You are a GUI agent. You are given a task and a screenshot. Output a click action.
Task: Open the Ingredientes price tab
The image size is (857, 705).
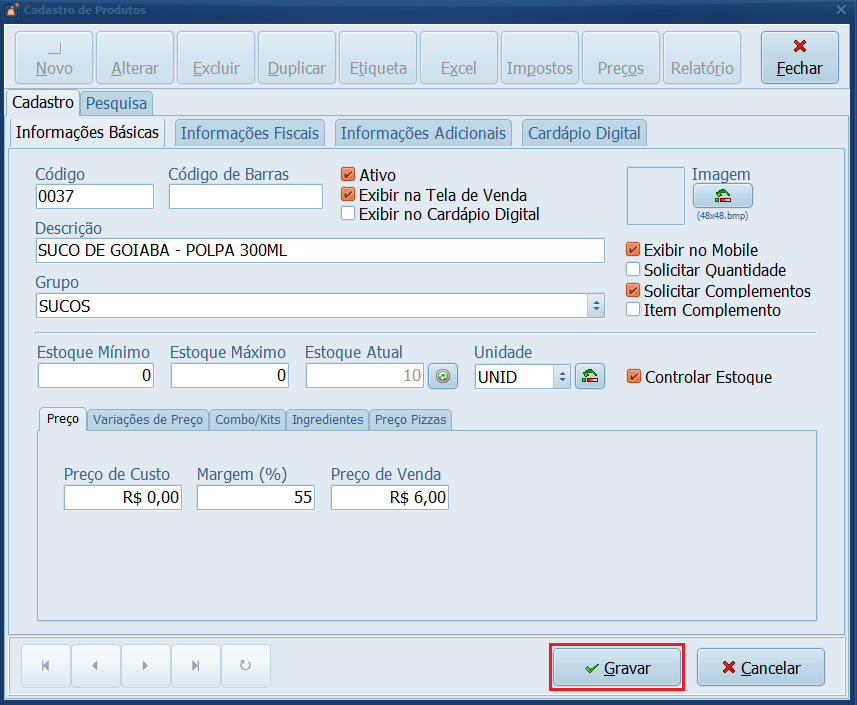[327, 420]
